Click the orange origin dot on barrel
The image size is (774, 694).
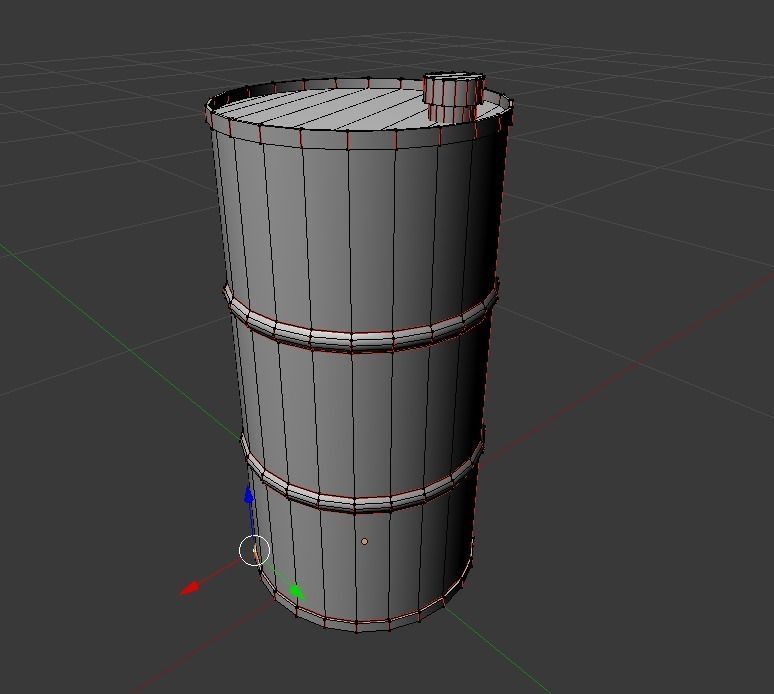tap(364, 541)
